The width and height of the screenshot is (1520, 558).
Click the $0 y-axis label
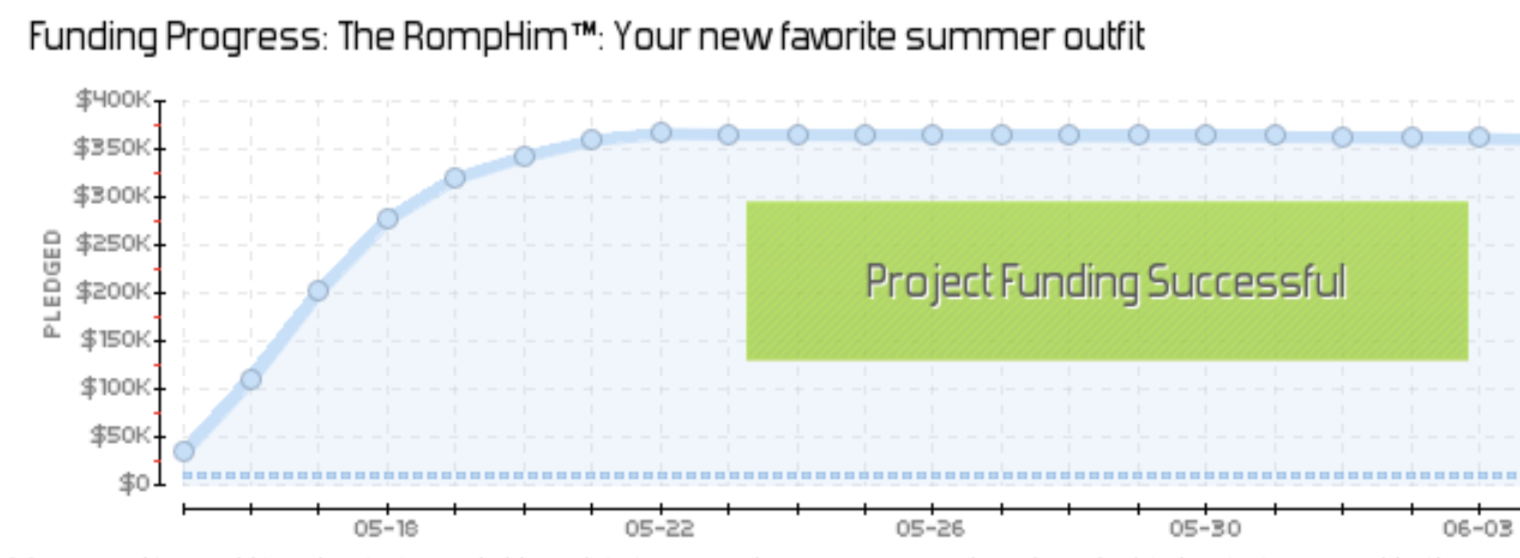click(135, 484)
